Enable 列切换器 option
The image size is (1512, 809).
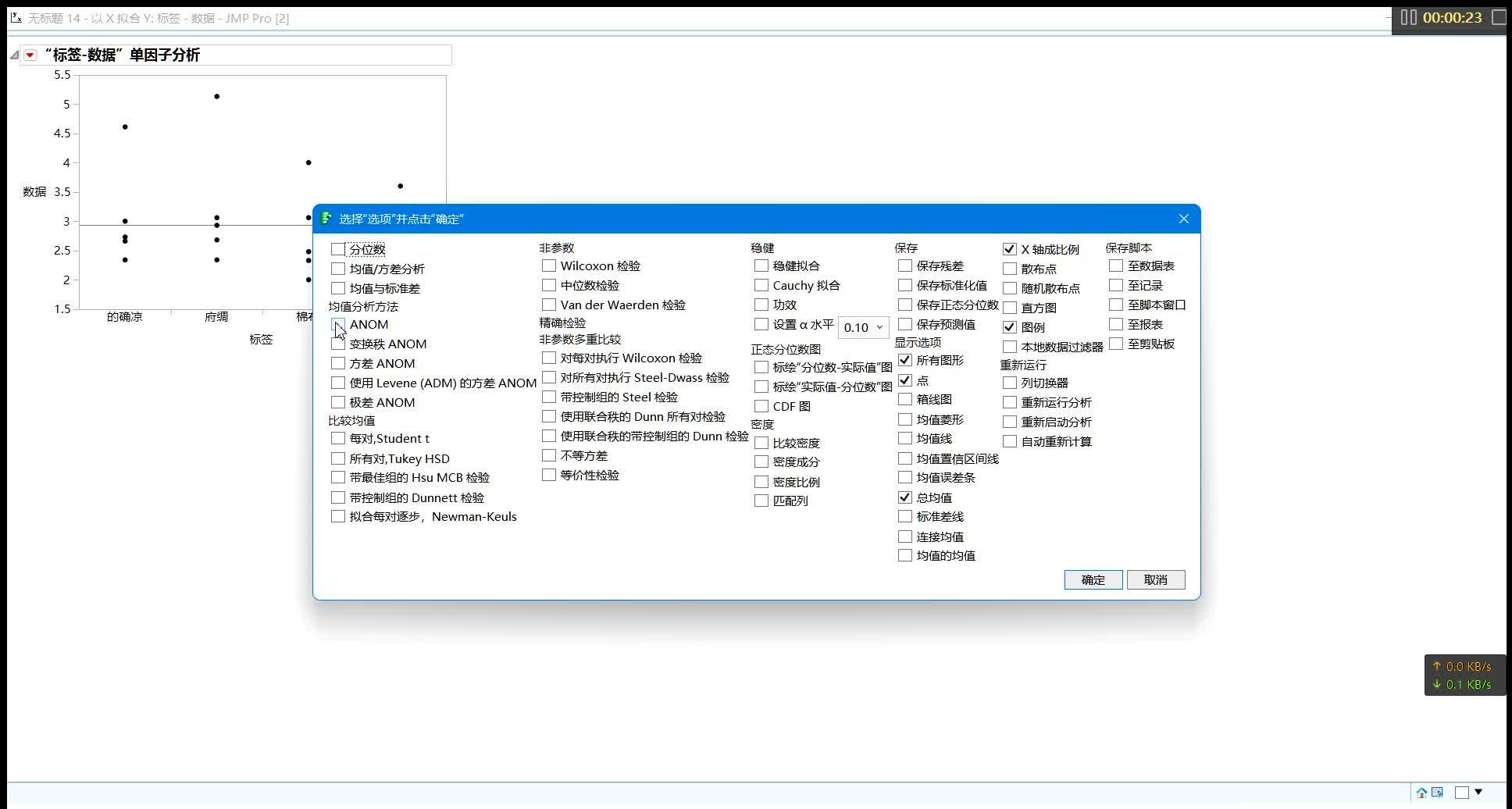point(1010,383)
